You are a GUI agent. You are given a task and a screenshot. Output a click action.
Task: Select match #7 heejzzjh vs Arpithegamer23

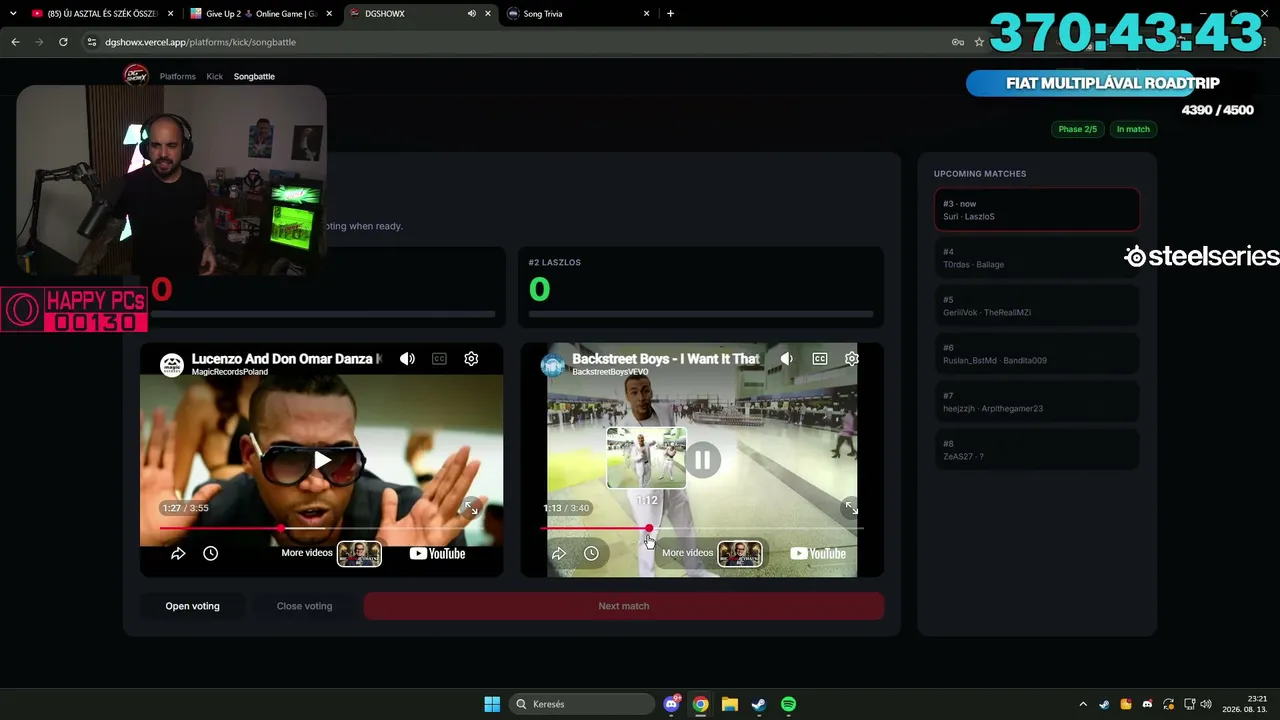point(1037,402)
